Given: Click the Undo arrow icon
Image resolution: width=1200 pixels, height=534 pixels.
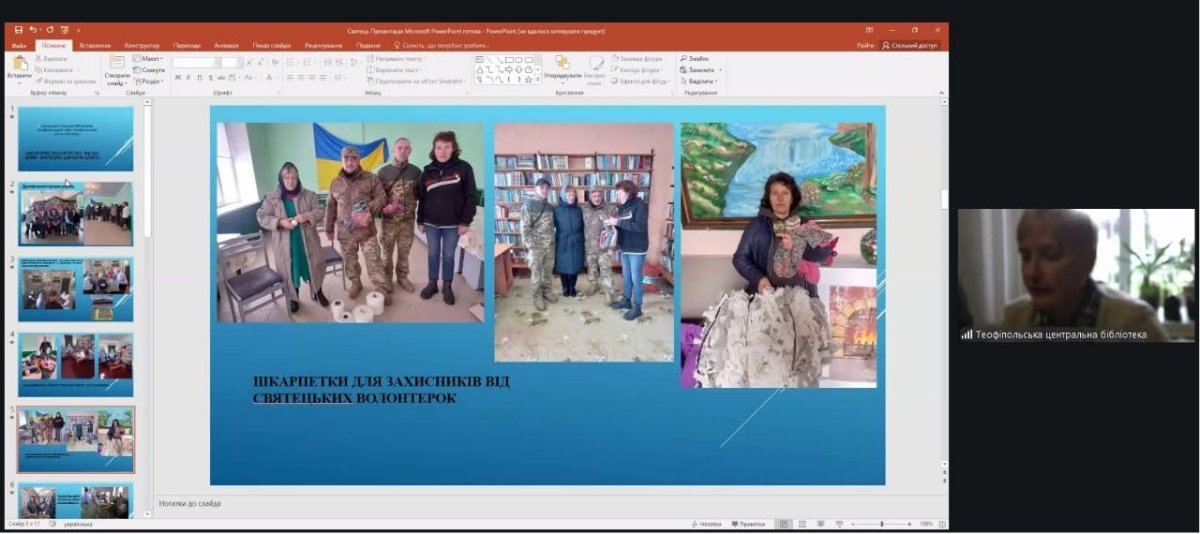Looking at the screenshot, I should click(x=32, y=30).
